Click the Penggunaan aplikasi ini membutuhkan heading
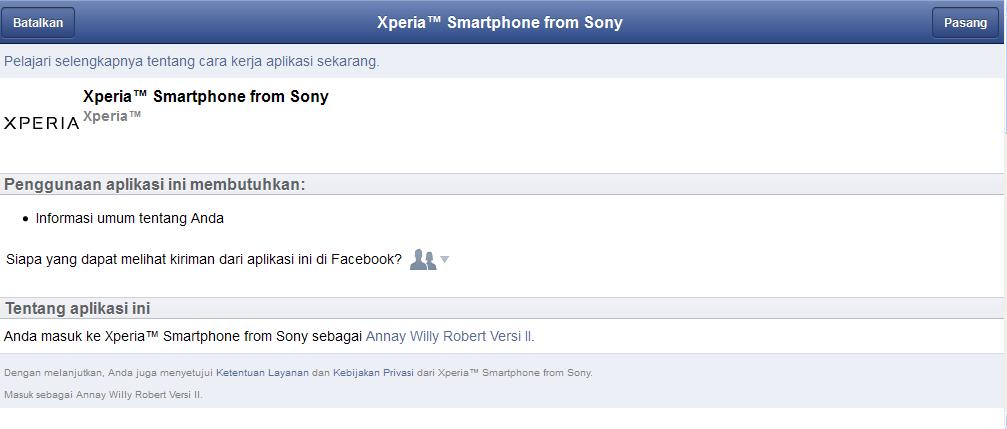1007x429 pixels. click(154, 184)
